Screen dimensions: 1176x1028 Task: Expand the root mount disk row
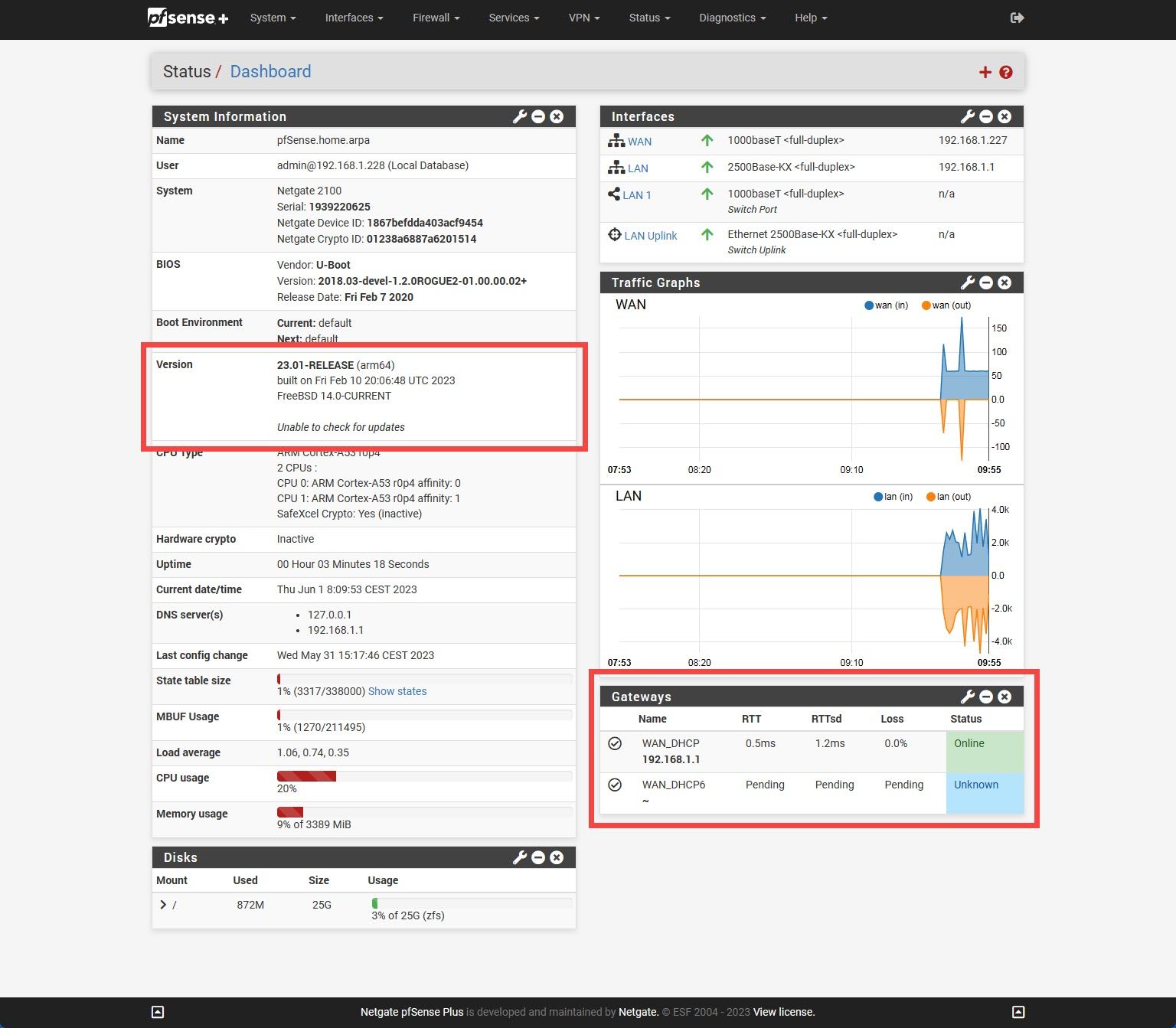coord(163,905)
